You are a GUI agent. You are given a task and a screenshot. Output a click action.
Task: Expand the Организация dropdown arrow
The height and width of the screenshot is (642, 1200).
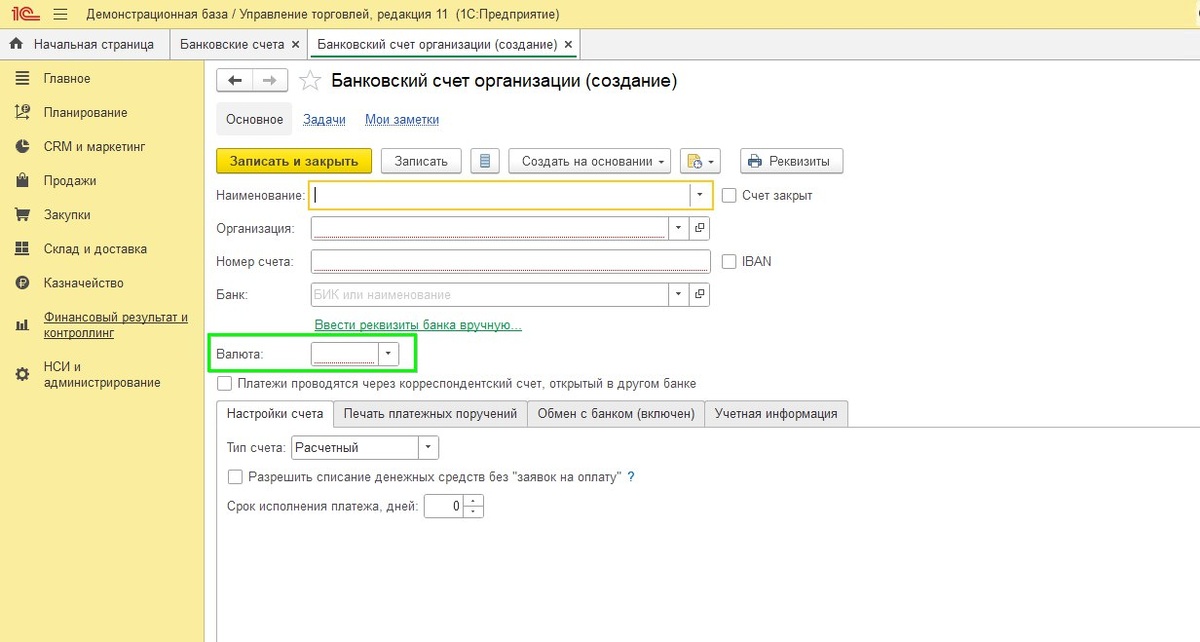(679, 228)
